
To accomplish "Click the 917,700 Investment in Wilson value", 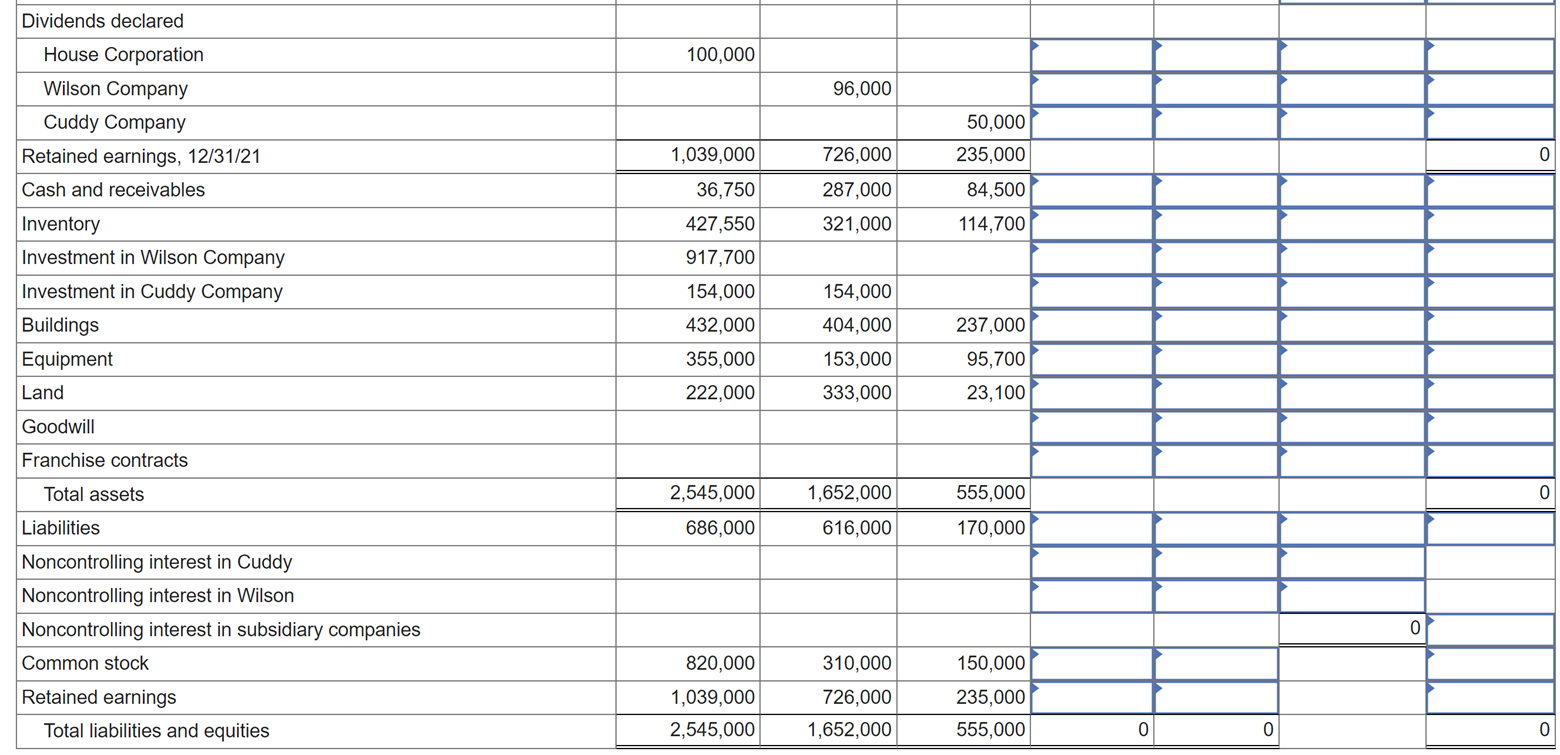I will click(721, 259).
